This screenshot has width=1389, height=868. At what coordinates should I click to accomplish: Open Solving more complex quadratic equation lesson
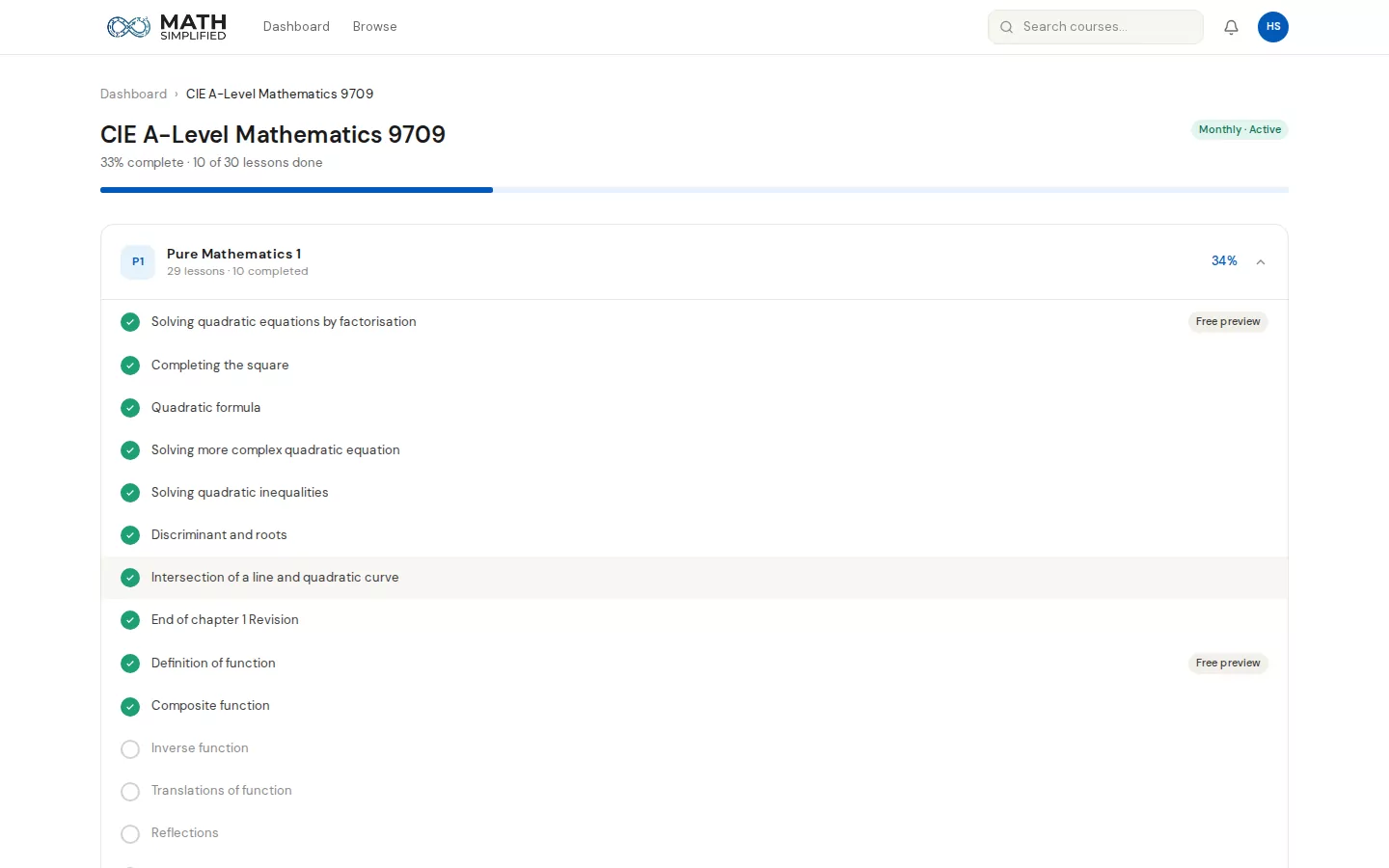pyautogui.click(x=275, y=450)
